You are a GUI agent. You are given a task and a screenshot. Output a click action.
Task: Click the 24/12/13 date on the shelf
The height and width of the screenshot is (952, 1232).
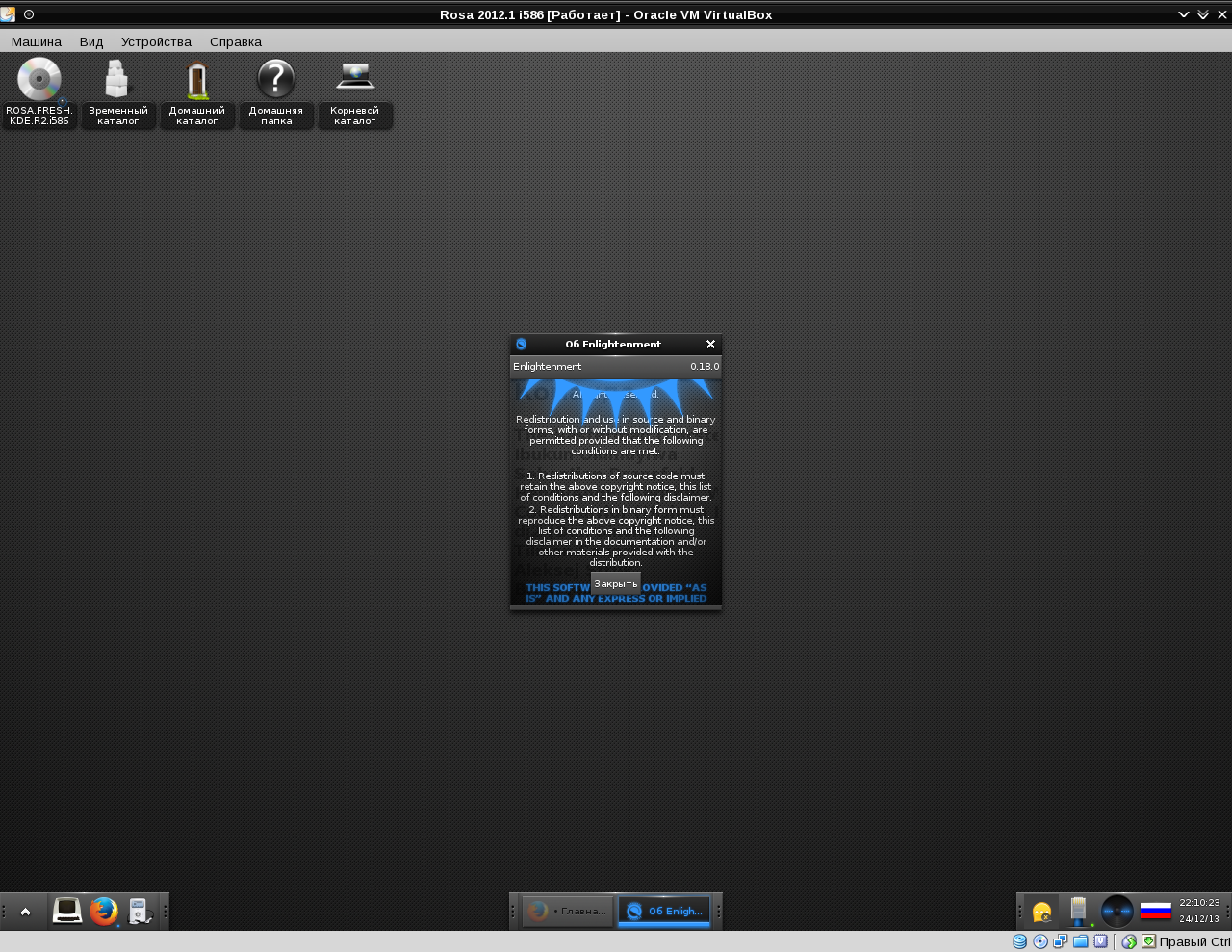(1199, 919)
